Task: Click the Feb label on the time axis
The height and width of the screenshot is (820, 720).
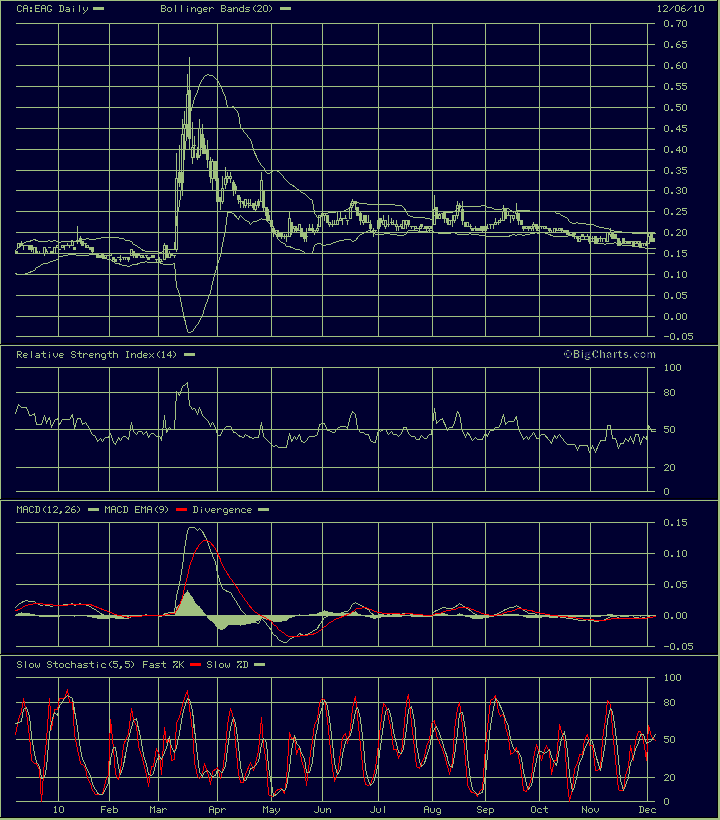Action: click(x=109, y=810)
